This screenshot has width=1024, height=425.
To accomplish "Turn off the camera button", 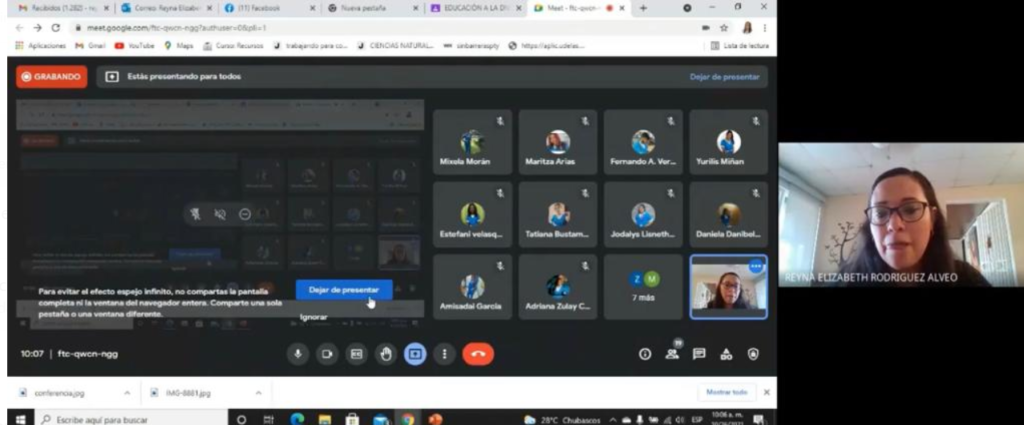I will [x=327, y=354].
